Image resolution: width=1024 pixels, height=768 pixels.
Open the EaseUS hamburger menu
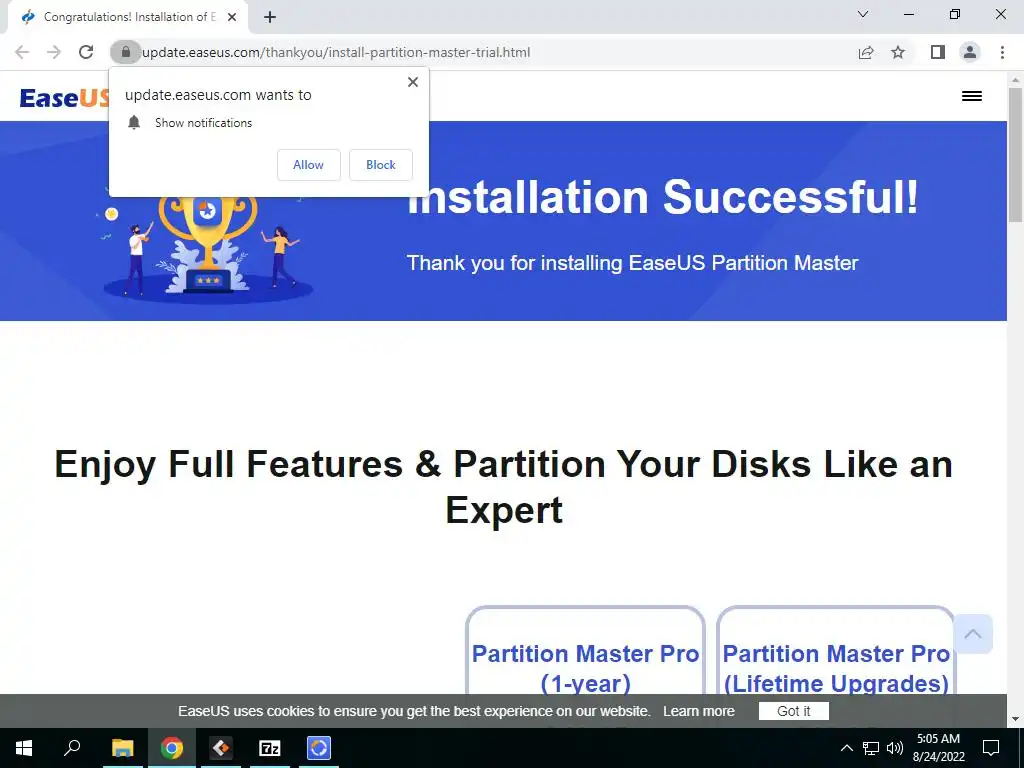coord(972,96)
